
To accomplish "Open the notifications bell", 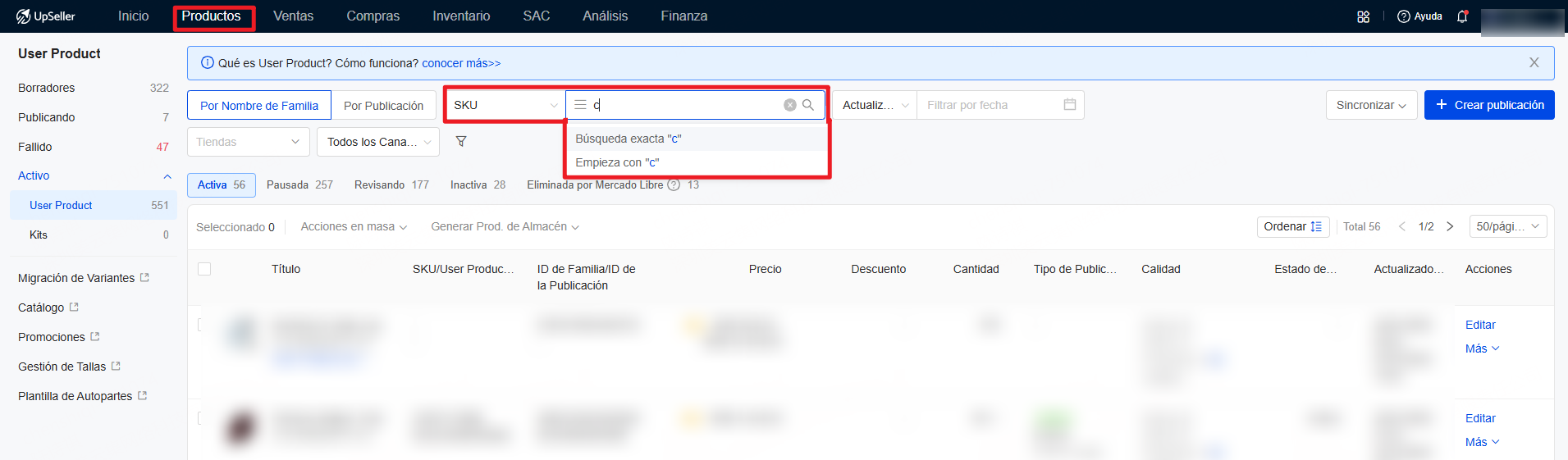I will (1462, 16).
